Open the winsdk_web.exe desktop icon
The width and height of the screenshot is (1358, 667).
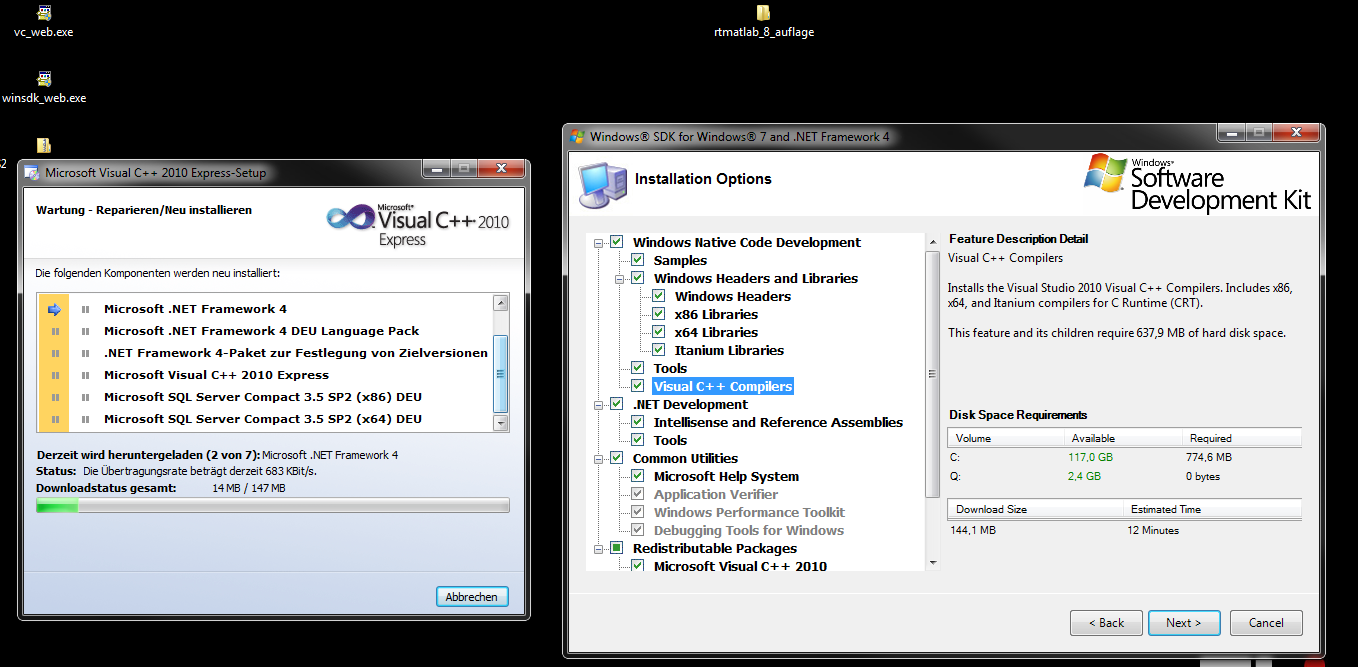(43, 80)
